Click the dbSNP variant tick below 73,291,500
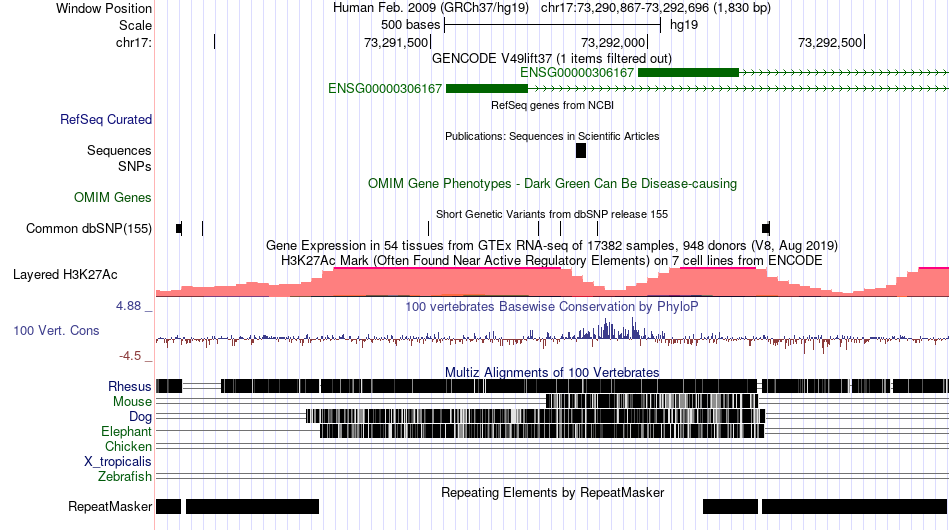This screenshot has width=950, height=530. [x=428, y=228]
